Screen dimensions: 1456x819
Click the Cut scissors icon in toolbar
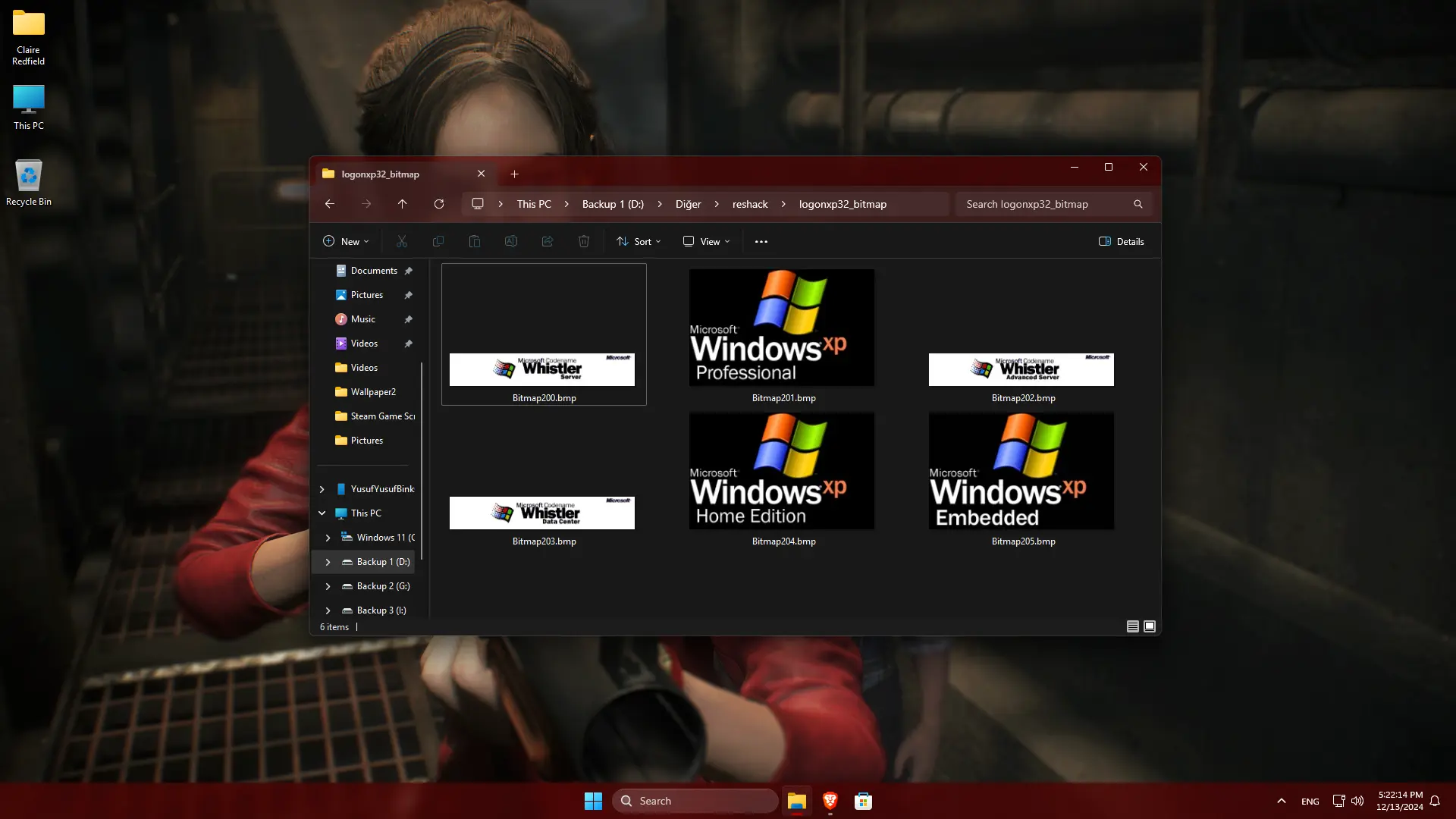(402, 241)
